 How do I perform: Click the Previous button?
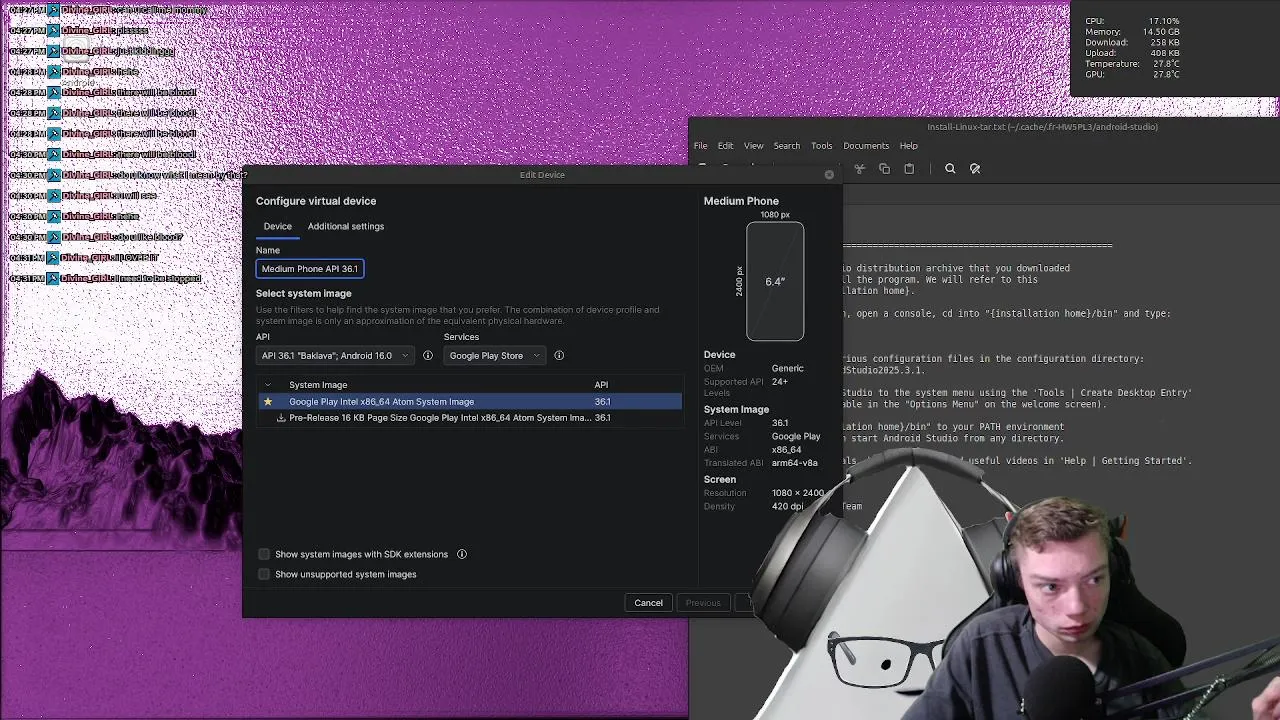click(703, 603)
